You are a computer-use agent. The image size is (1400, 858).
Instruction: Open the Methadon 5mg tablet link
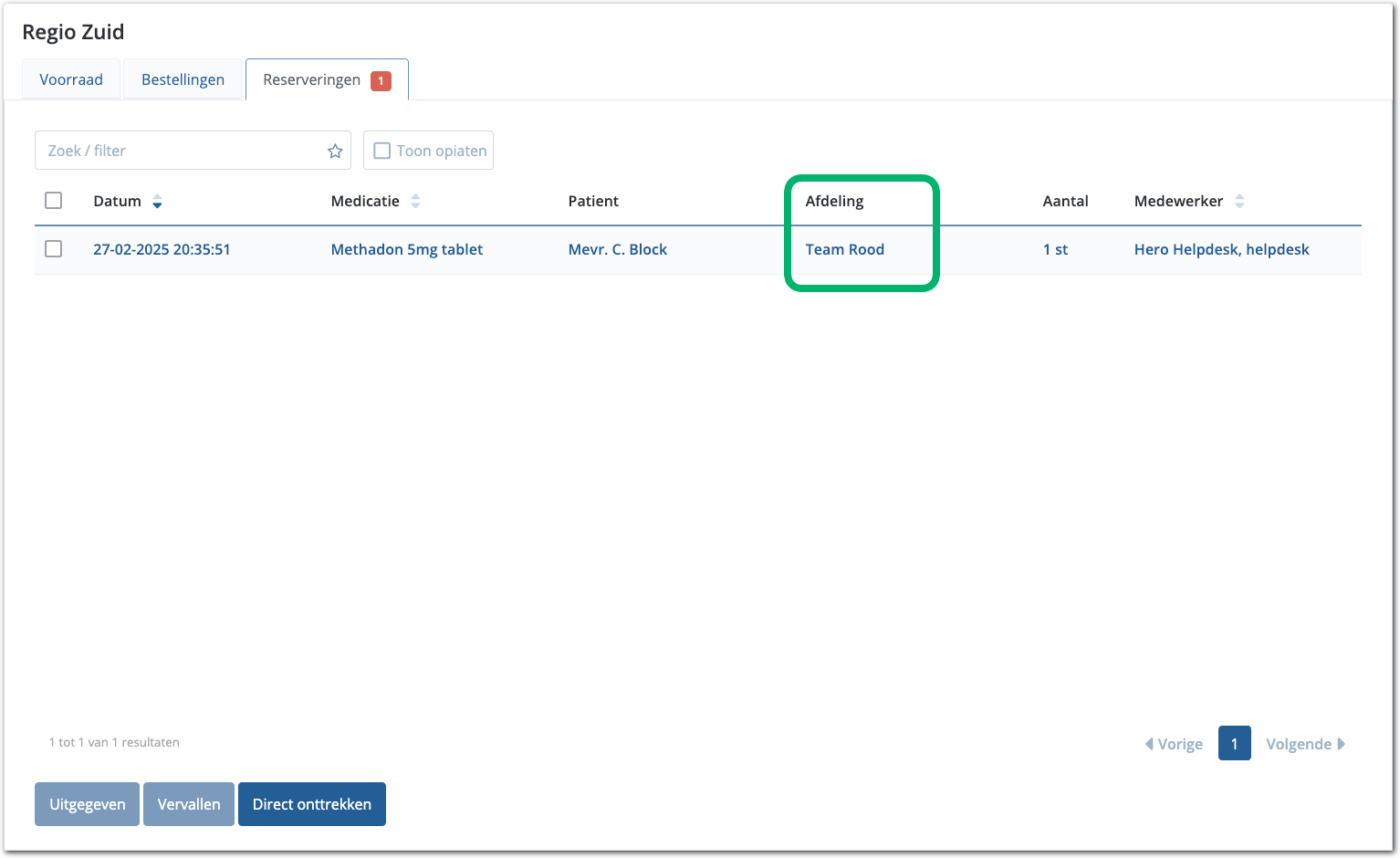coord(407,249)
